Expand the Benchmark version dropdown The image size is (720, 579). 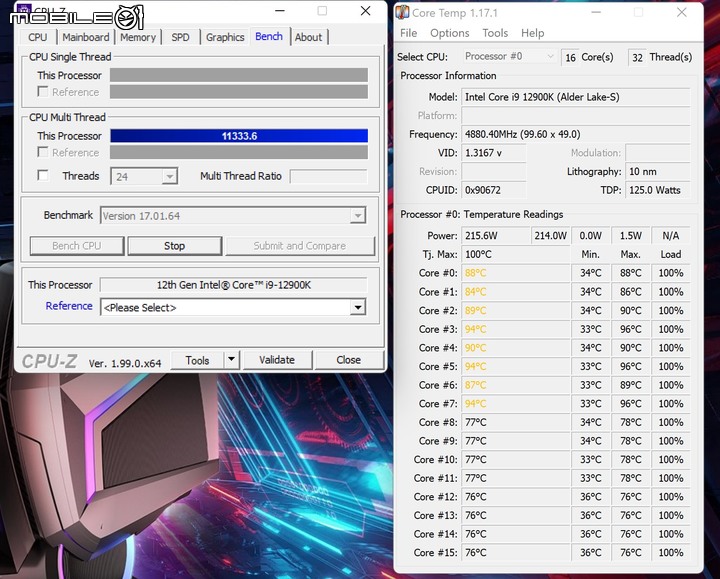pos(357,215)
